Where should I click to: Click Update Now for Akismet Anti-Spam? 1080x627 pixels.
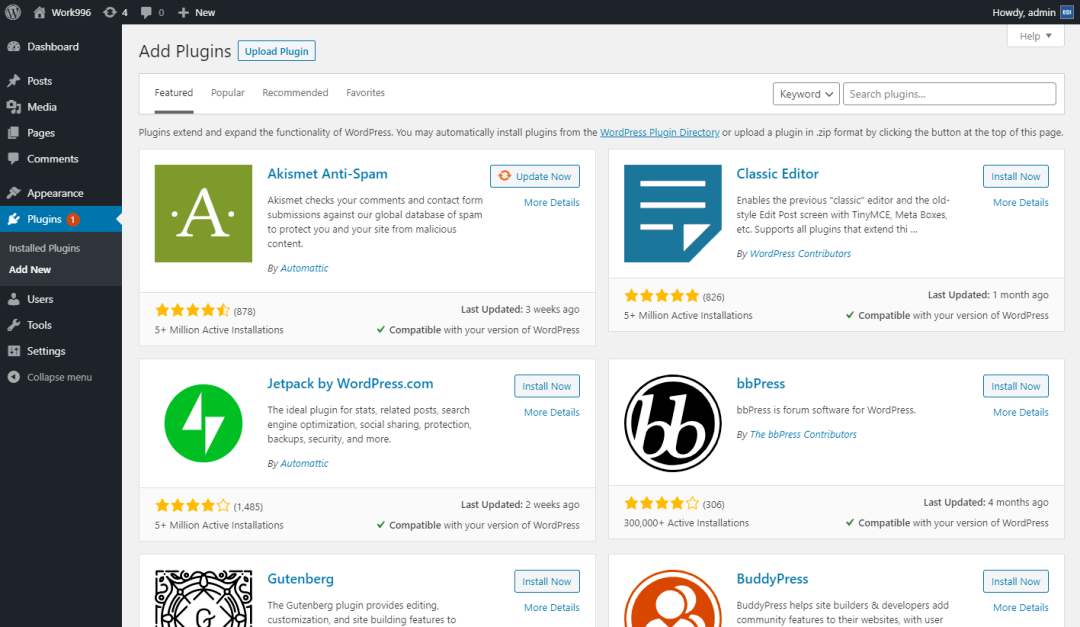(x=534, y=176)
